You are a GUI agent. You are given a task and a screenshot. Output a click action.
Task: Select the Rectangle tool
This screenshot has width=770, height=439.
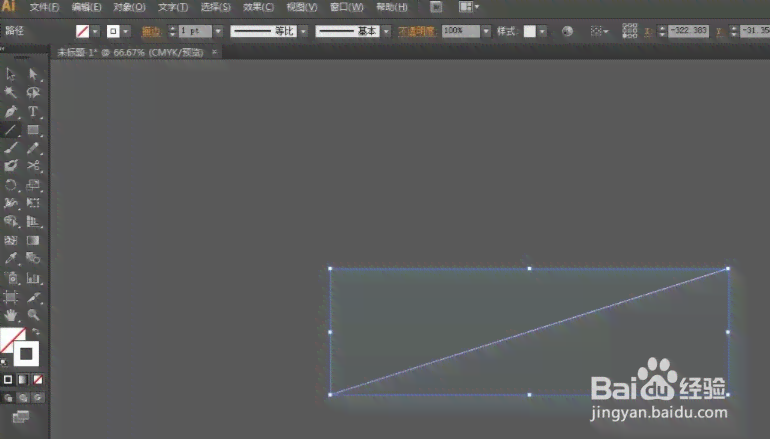pos(33,130)
